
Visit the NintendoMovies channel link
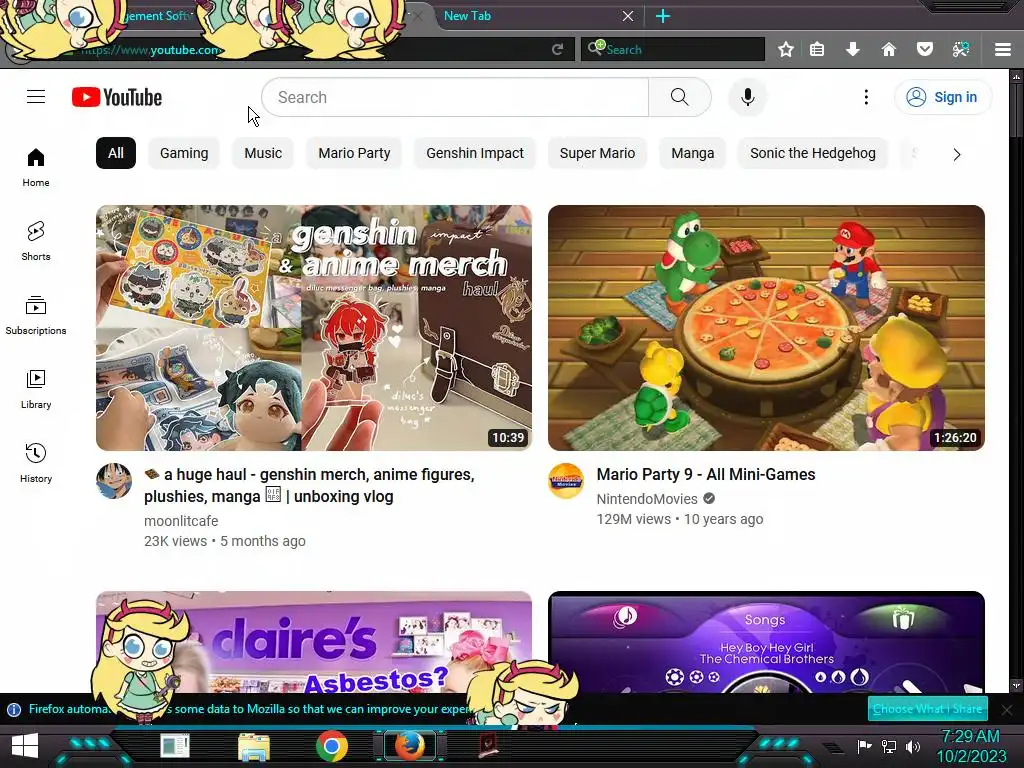click(x=647, y=499)
